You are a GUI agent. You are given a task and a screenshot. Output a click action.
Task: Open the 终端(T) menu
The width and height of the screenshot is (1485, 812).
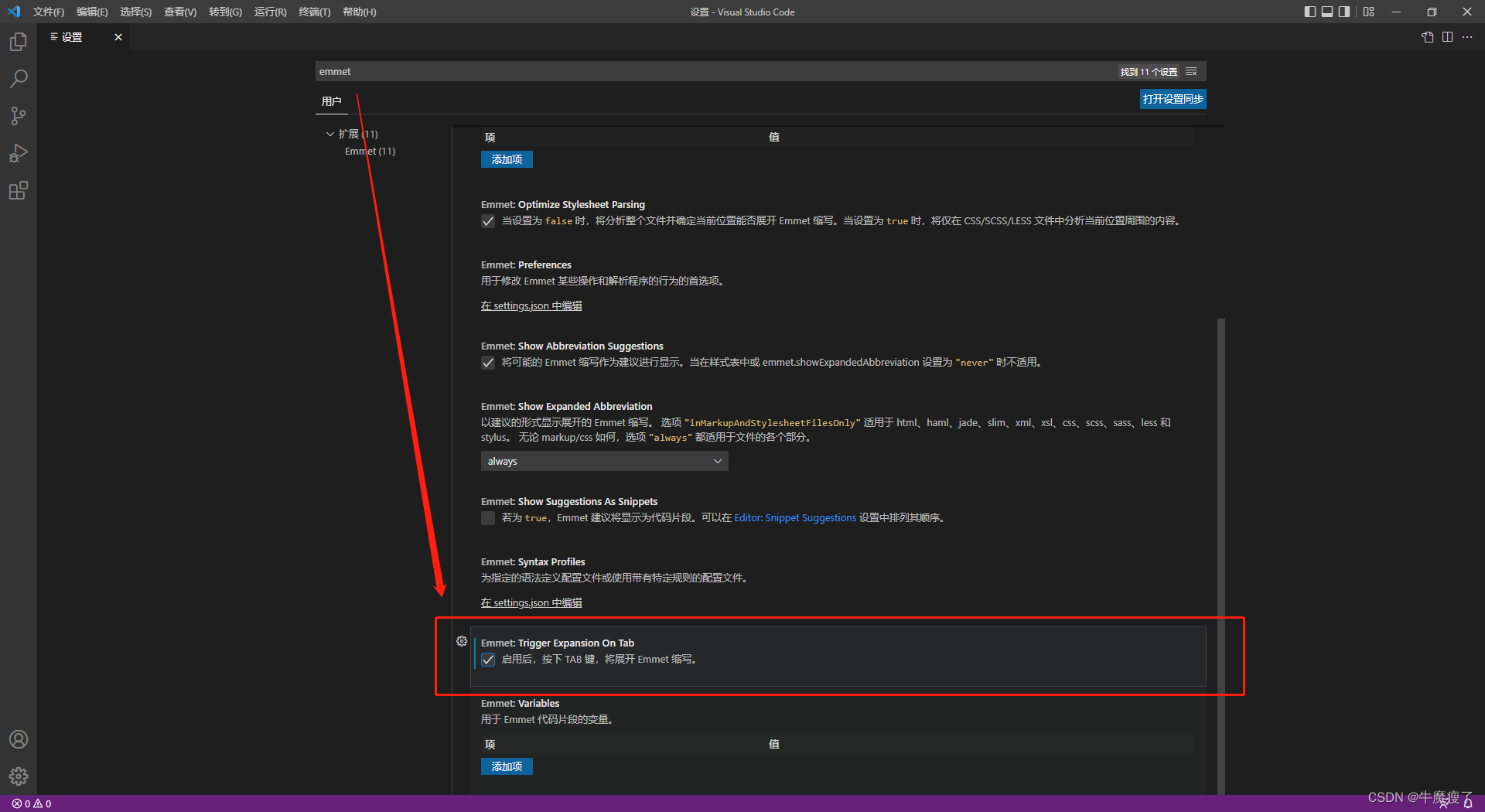[314, 12]
